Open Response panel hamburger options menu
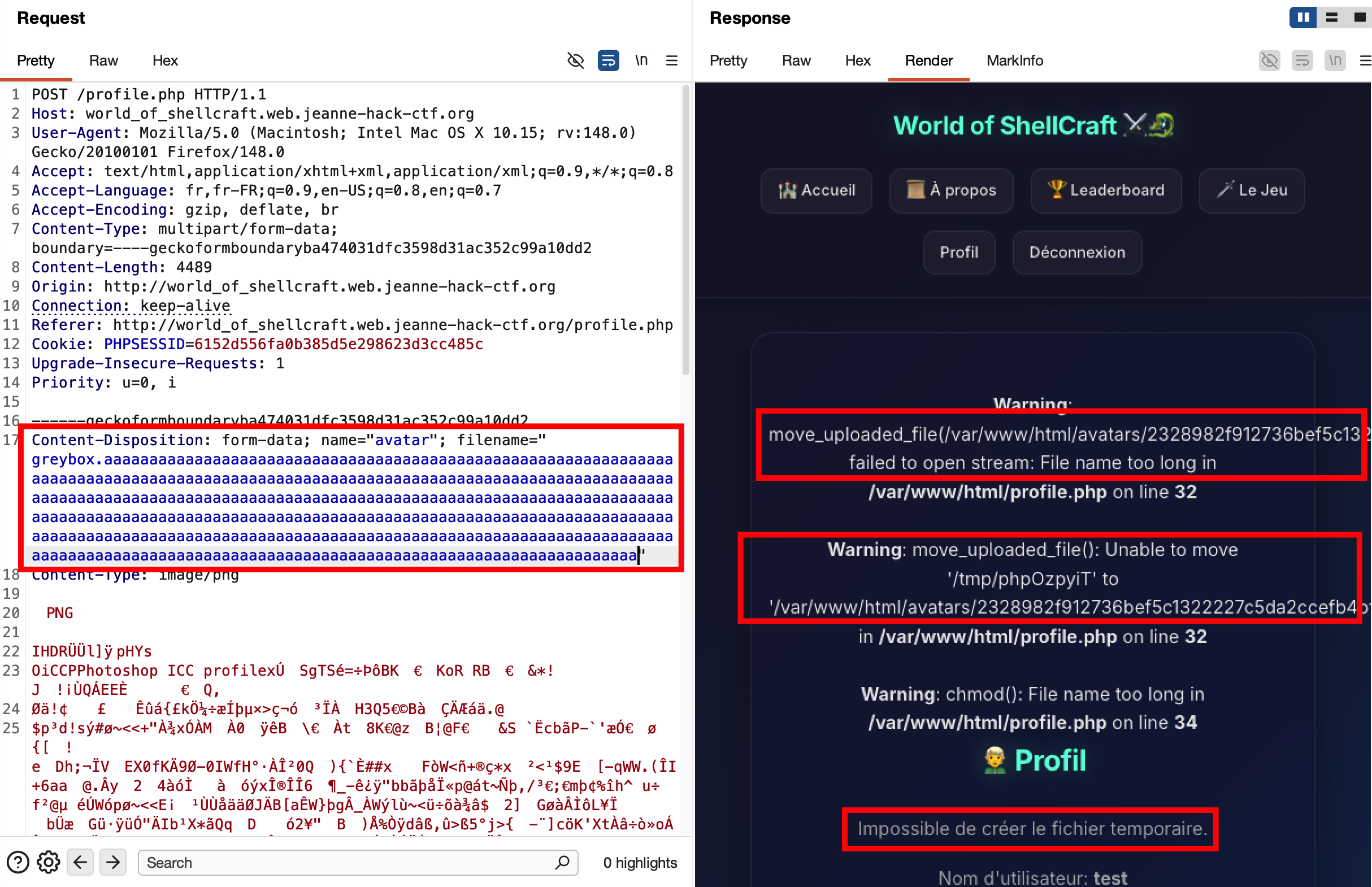The height and width of the screenshot is (887, 1372). tap(1365, 60)
